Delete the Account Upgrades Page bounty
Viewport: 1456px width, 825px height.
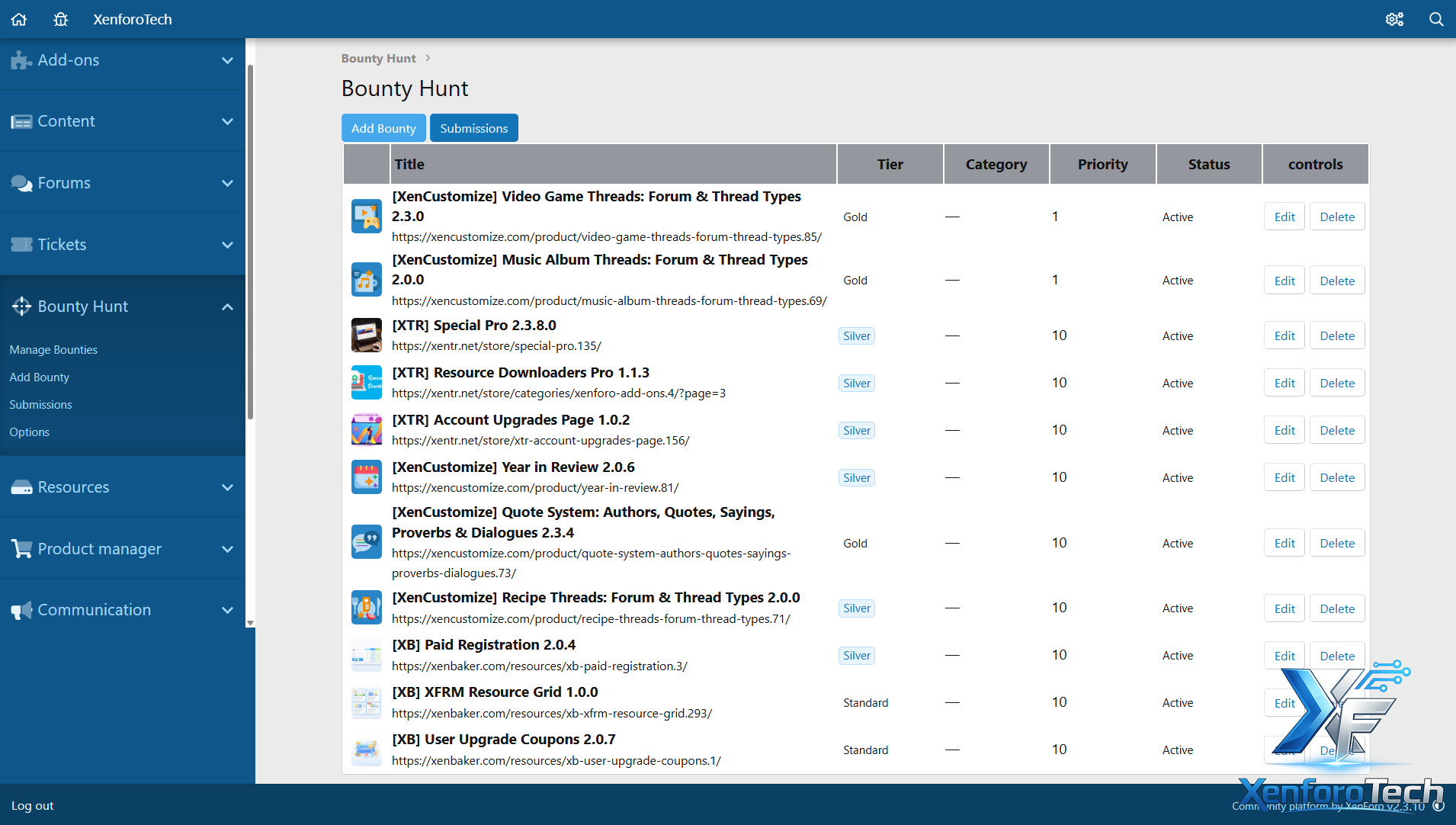pyautogui.click(x=1336, y=431)
